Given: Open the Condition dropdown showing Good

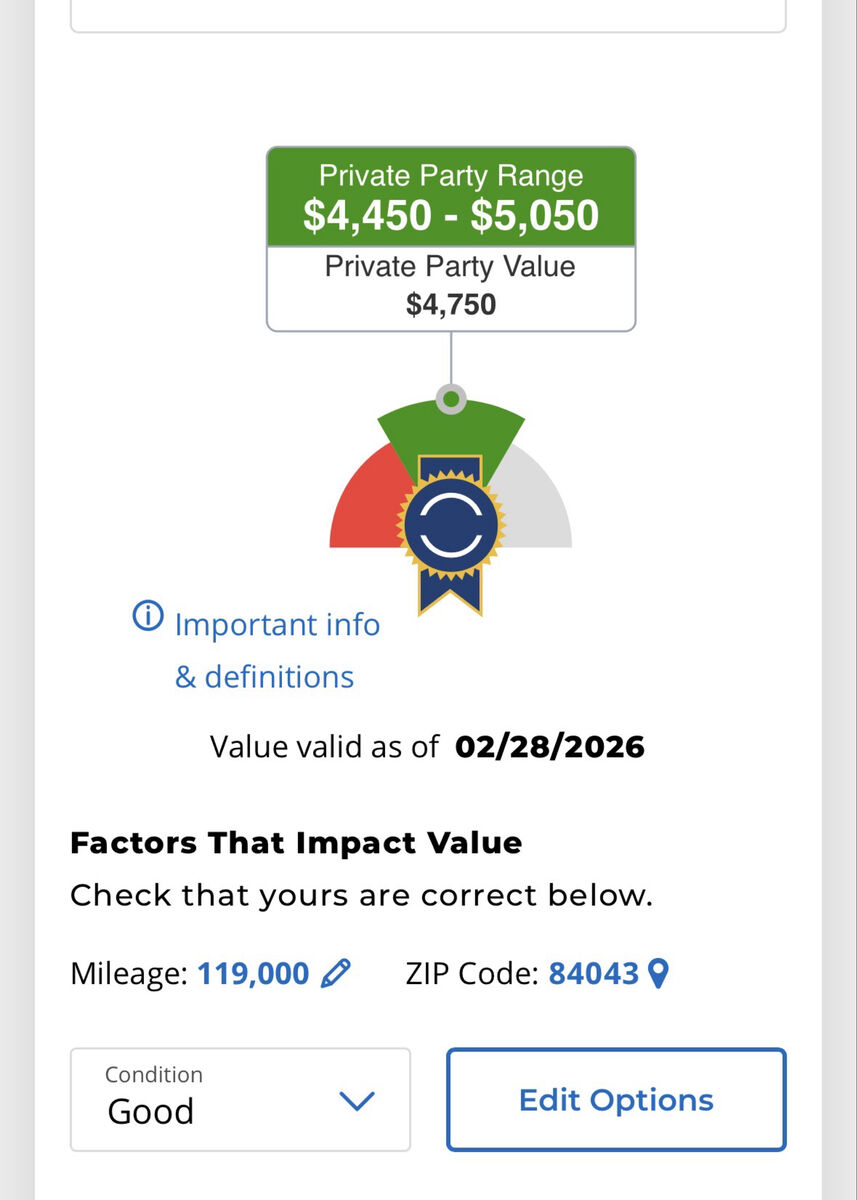Looking at the screenshot, I should (240, 1099).
